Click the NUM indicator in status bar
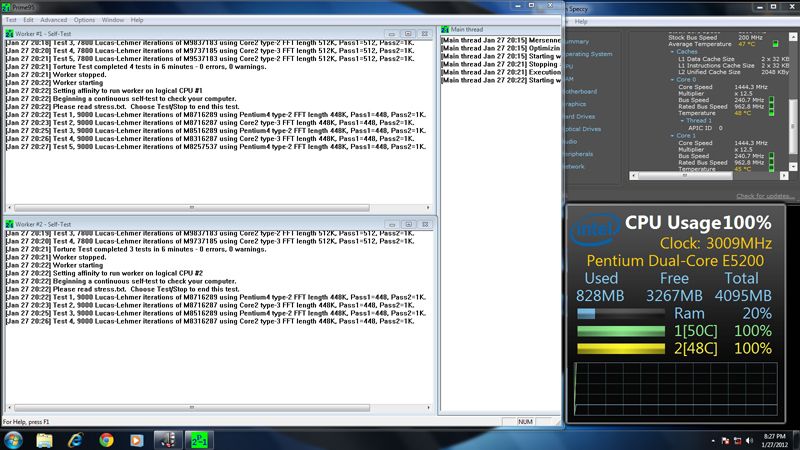 pyautogui.click(x=525, y=421)
